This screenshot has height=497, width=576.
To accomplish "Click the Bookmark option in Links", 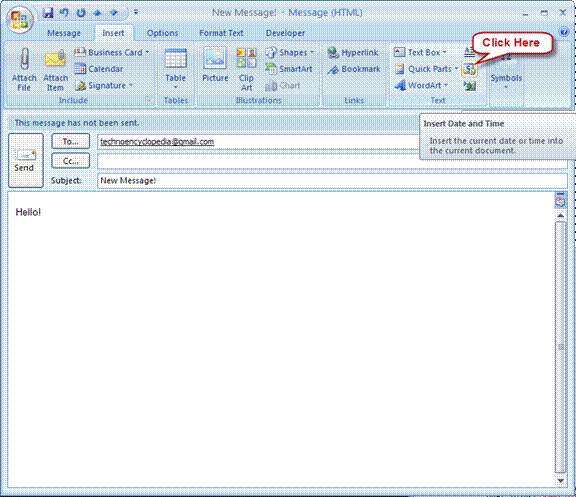I will 354,69.
